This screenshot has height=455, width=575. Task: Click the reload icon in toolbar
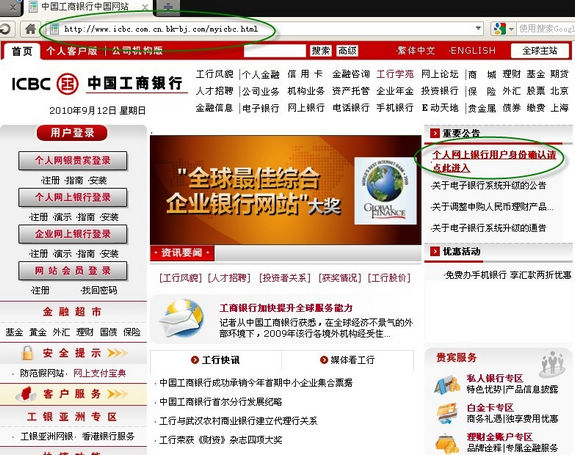pyautogui.click(x=5, y=29)
